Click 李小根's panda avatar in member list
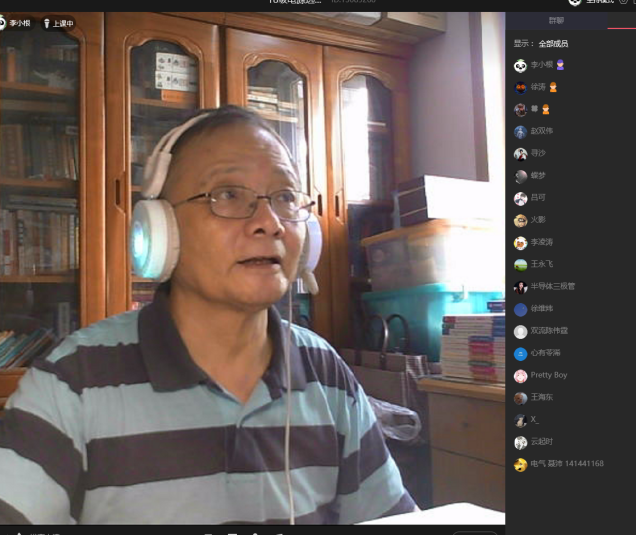Image resolution: width=636 pixels, height=535 pixels. coord(520,65)
